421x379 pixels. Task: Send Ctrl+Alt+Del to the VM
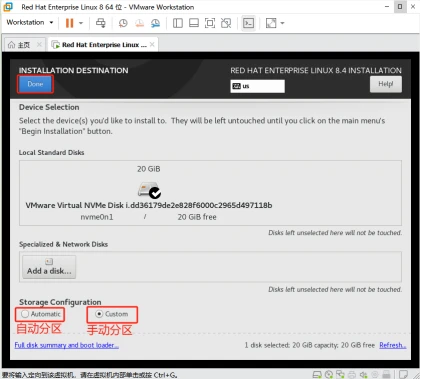100,23
